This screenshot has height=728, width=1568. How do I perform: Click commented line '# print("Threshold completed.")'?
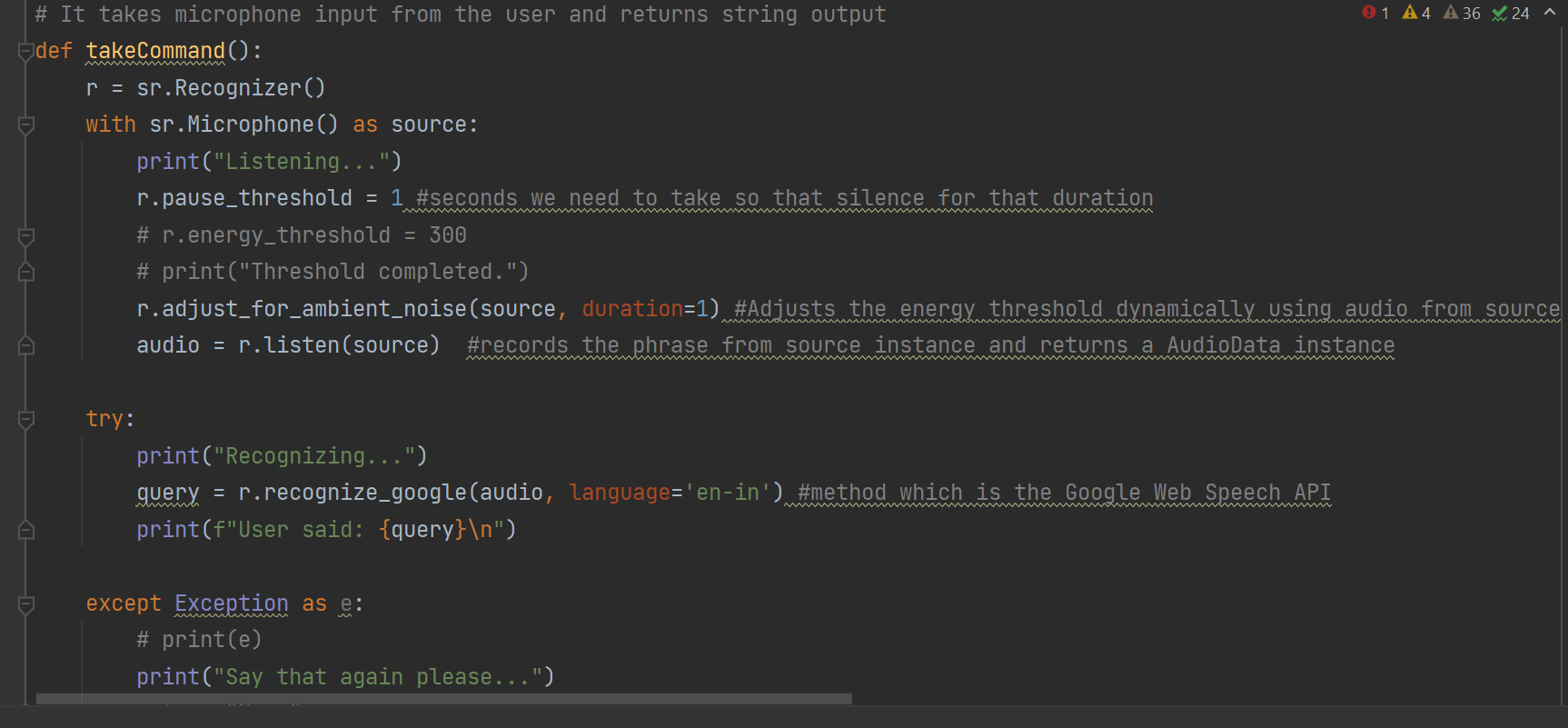[332, 272]
